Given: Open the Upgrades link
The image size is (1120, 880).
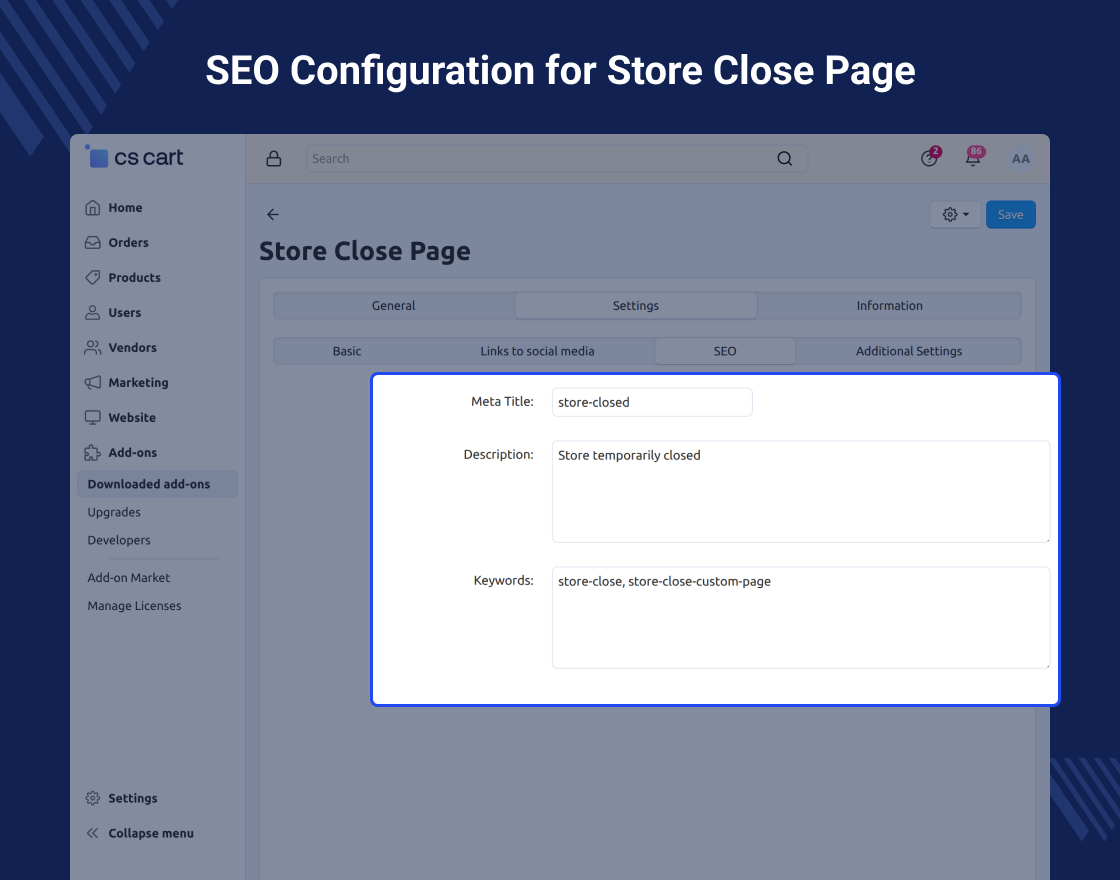Looking at the screenshot, I should (x=114, y=512).
